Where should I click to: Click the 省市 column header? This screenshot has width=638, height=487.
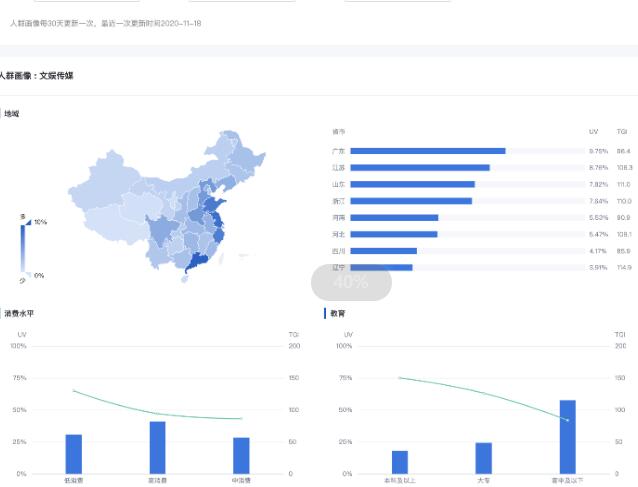[338, 132]
